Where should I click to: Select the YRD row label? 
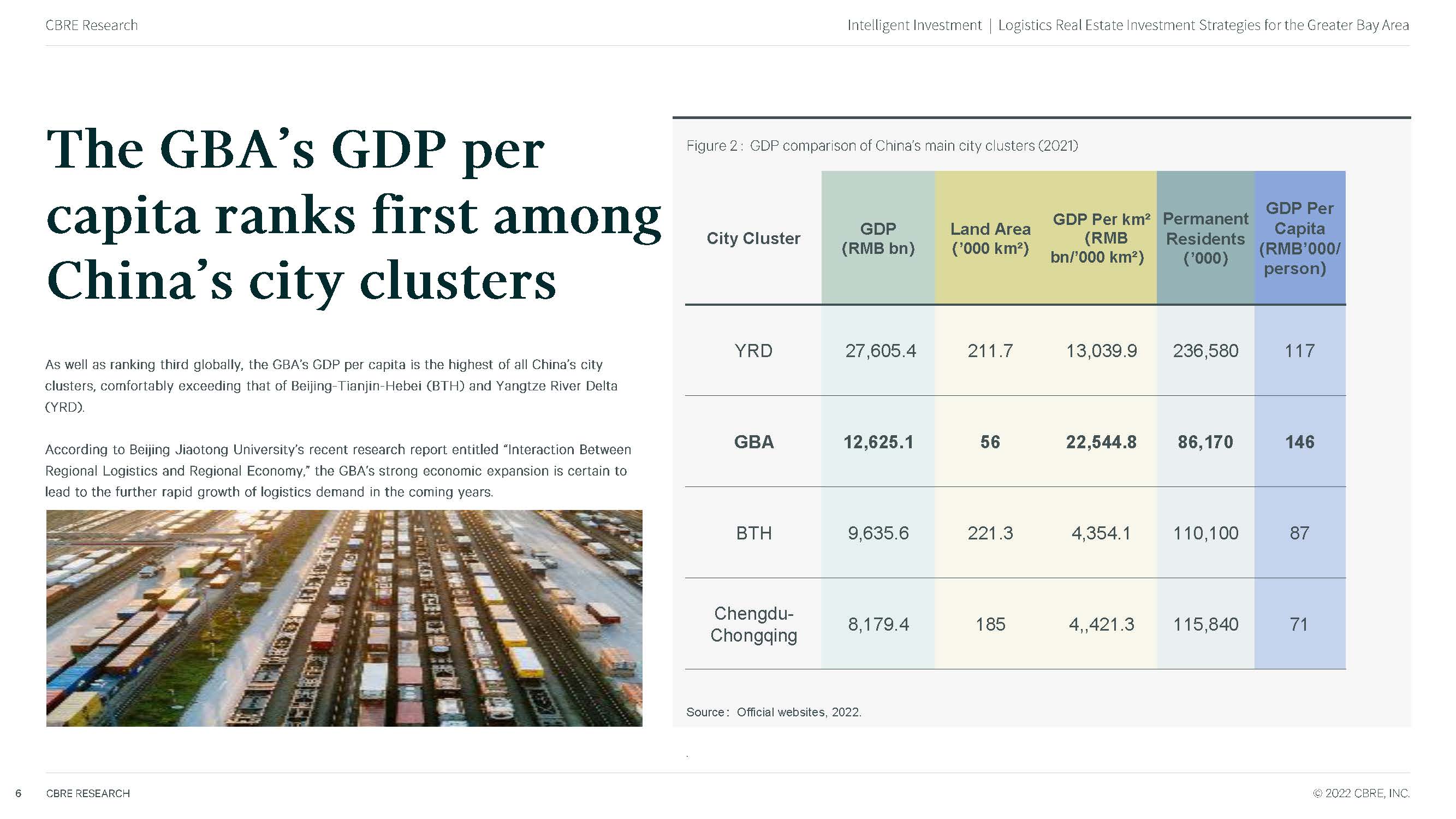tap(753, 351)
